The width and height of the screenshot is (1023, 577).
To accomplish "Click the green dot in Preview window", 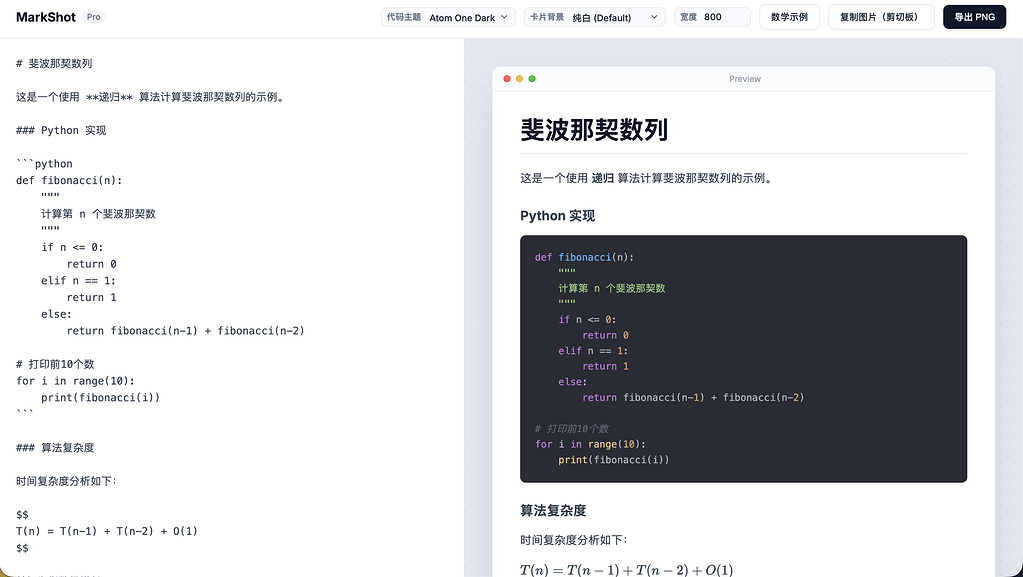I will (x=532, y=78).
